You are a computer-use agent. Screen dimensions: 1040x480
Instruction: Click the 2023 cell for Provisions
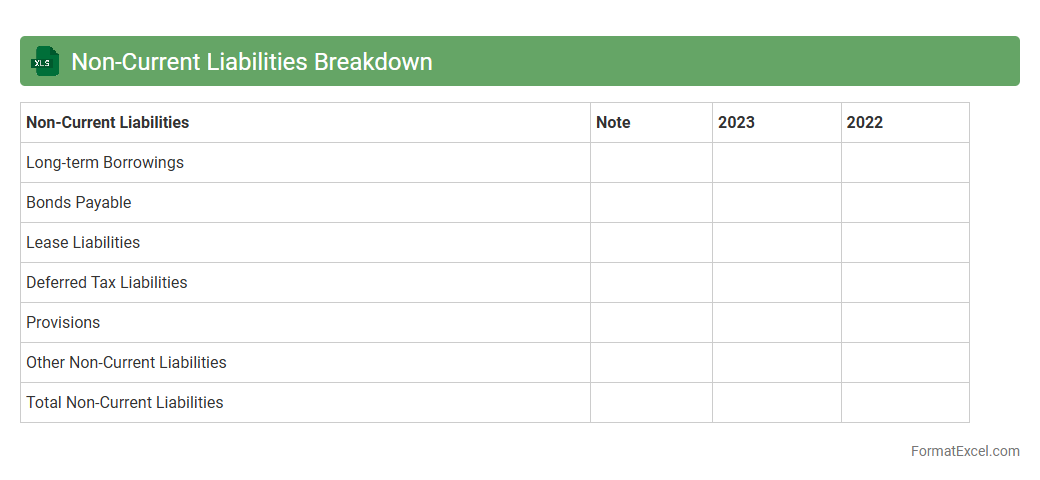(776, 323)
